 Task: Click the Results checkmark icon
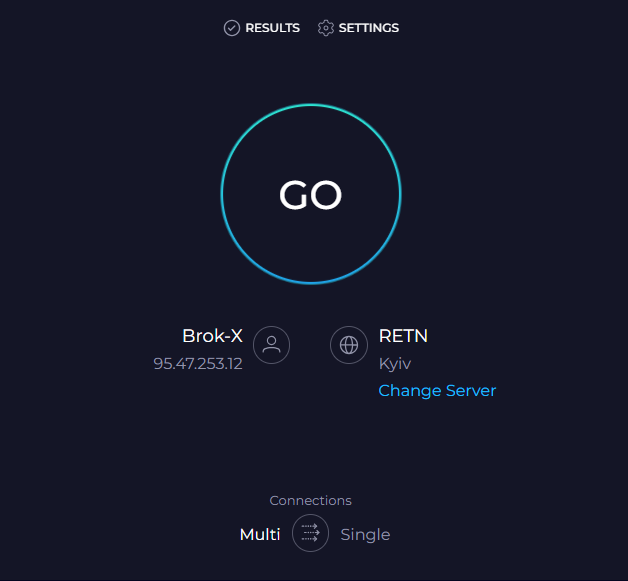231,28
